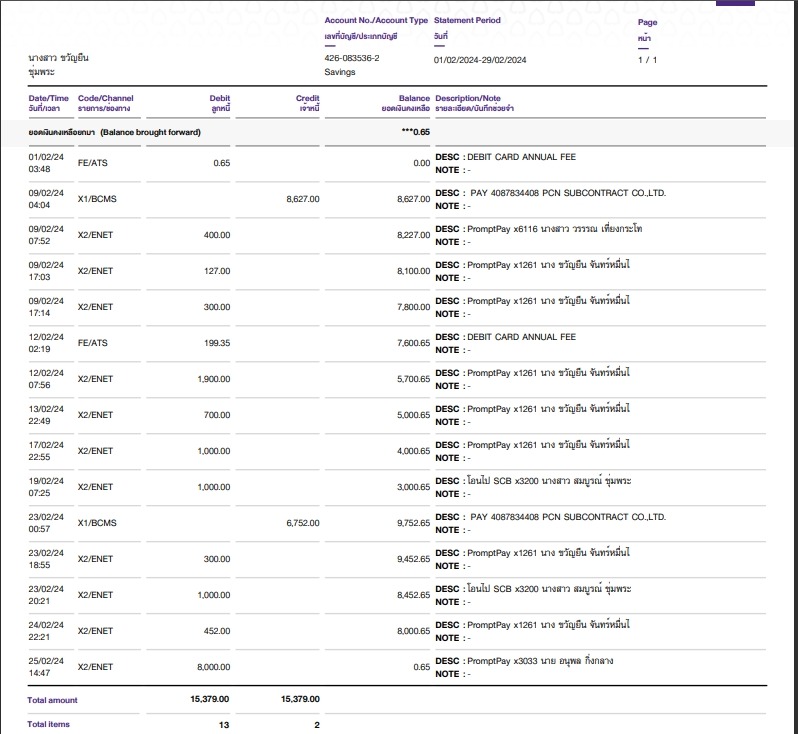The width and height of the screenshot is (798, 734).
Task: Select the 8,627.00 credit amount
Action: [302, 199]
